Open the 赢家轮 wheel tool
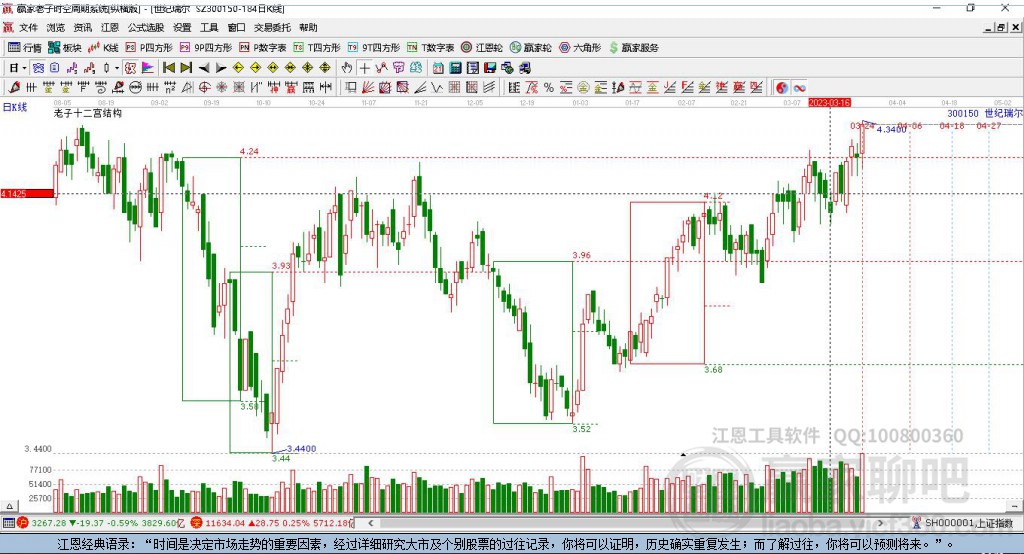Image resolution: width=1024 pixels, height=554 pixels. pos(531,48)
